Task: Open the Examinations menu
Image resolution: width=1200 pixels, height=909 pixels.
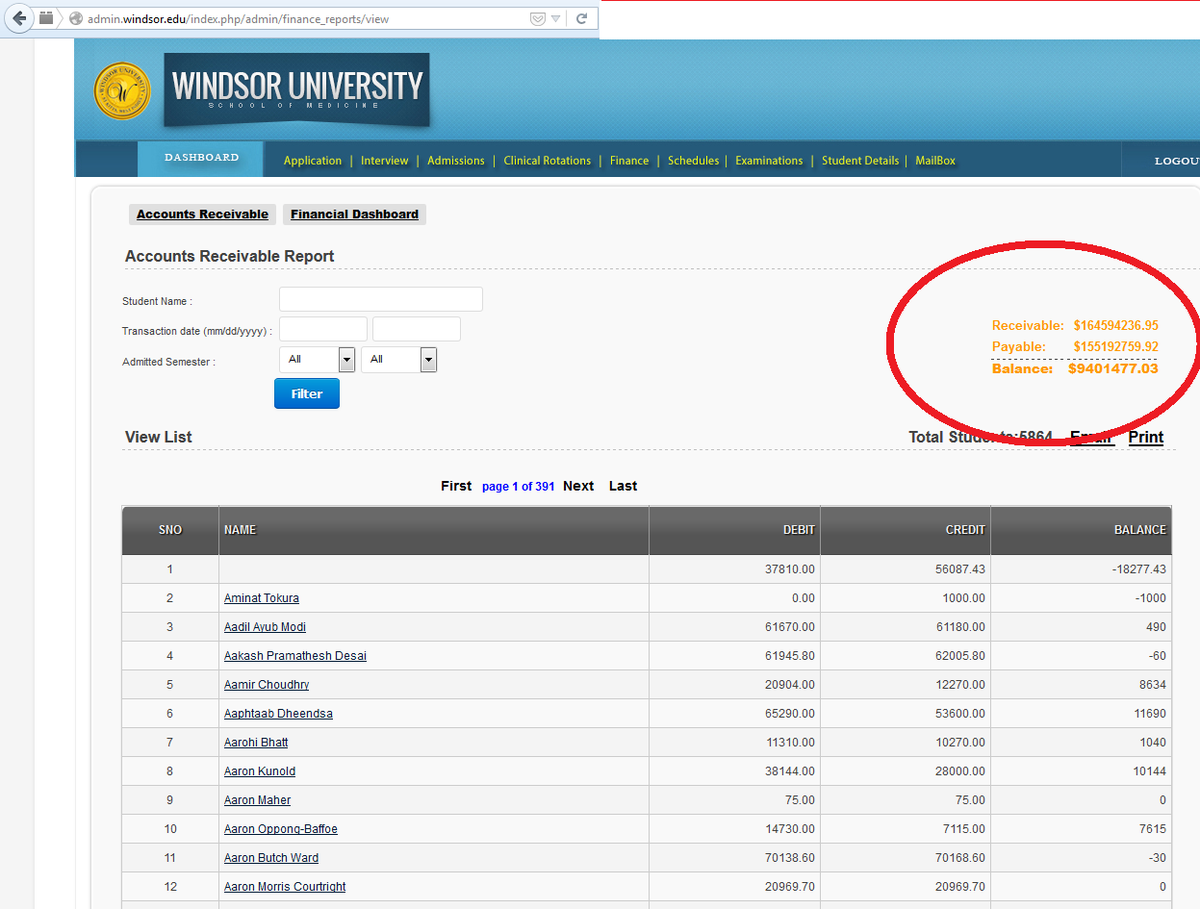Action: [769, 160]
